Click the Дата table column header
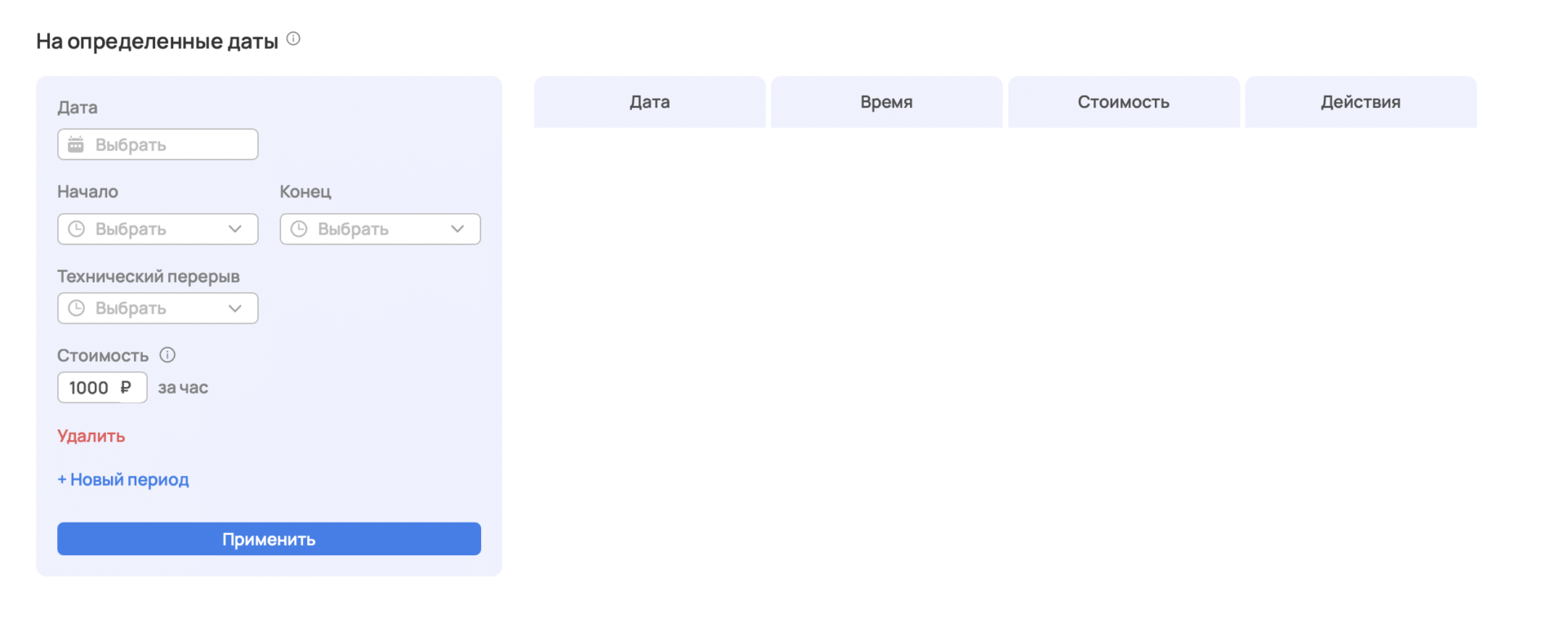The width and height of the screenshot is (1568, 627). [649, 102]
